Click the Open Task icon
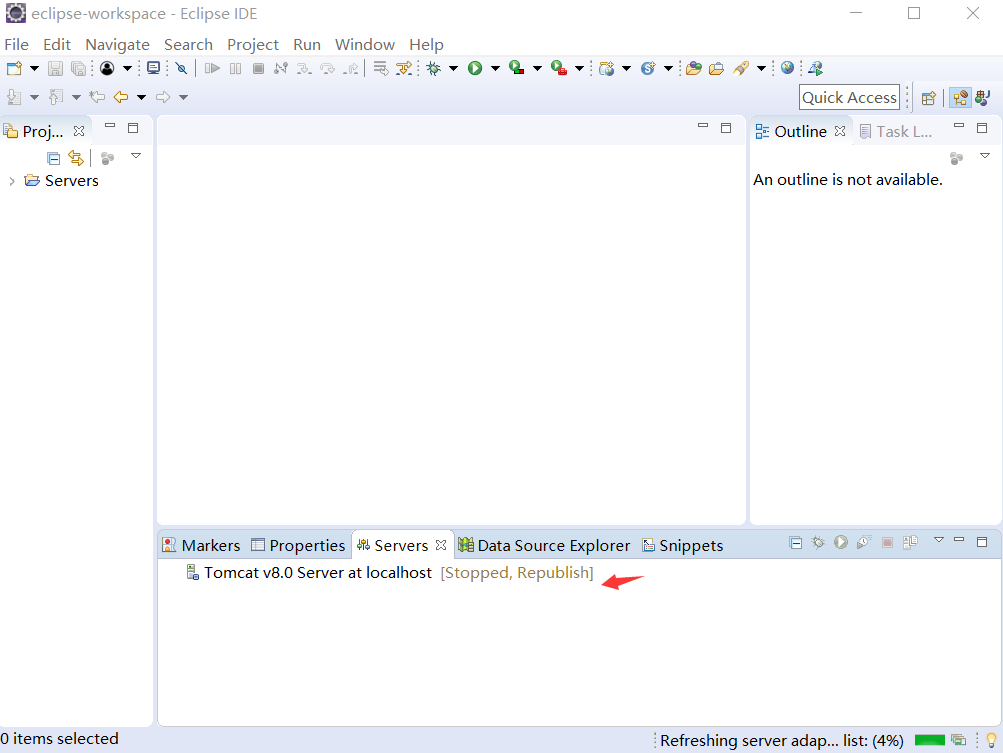The image size is (1003, 753). 717,68
